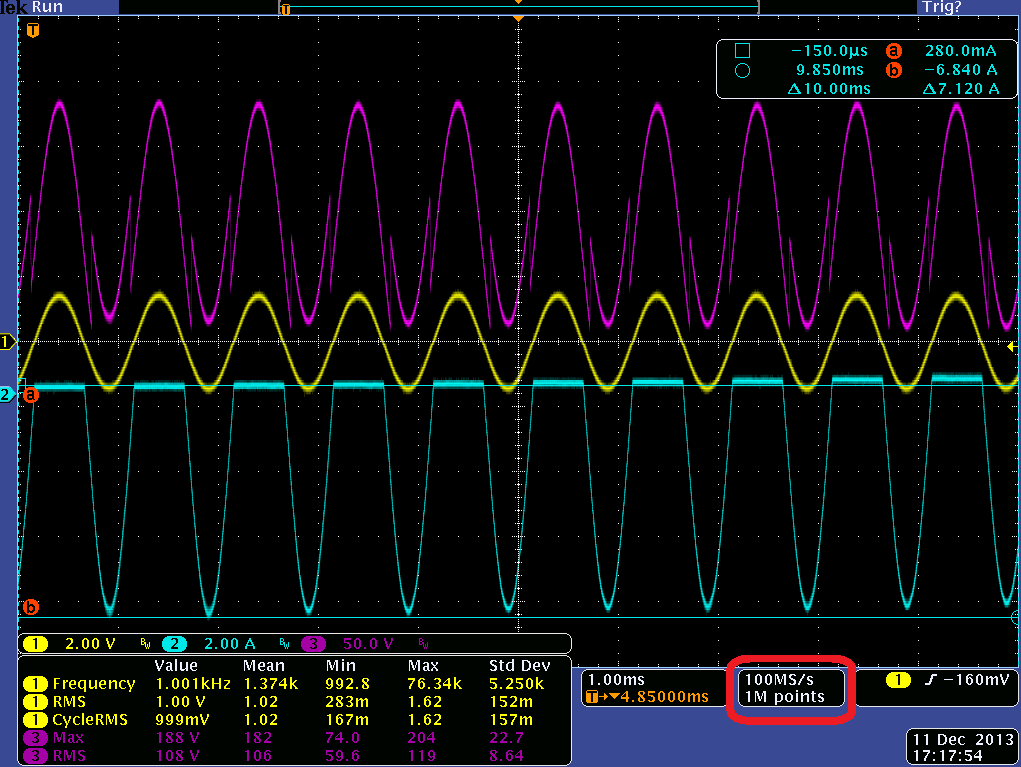Click the Mean column header
1021x767 pixels.
[264, 665]
